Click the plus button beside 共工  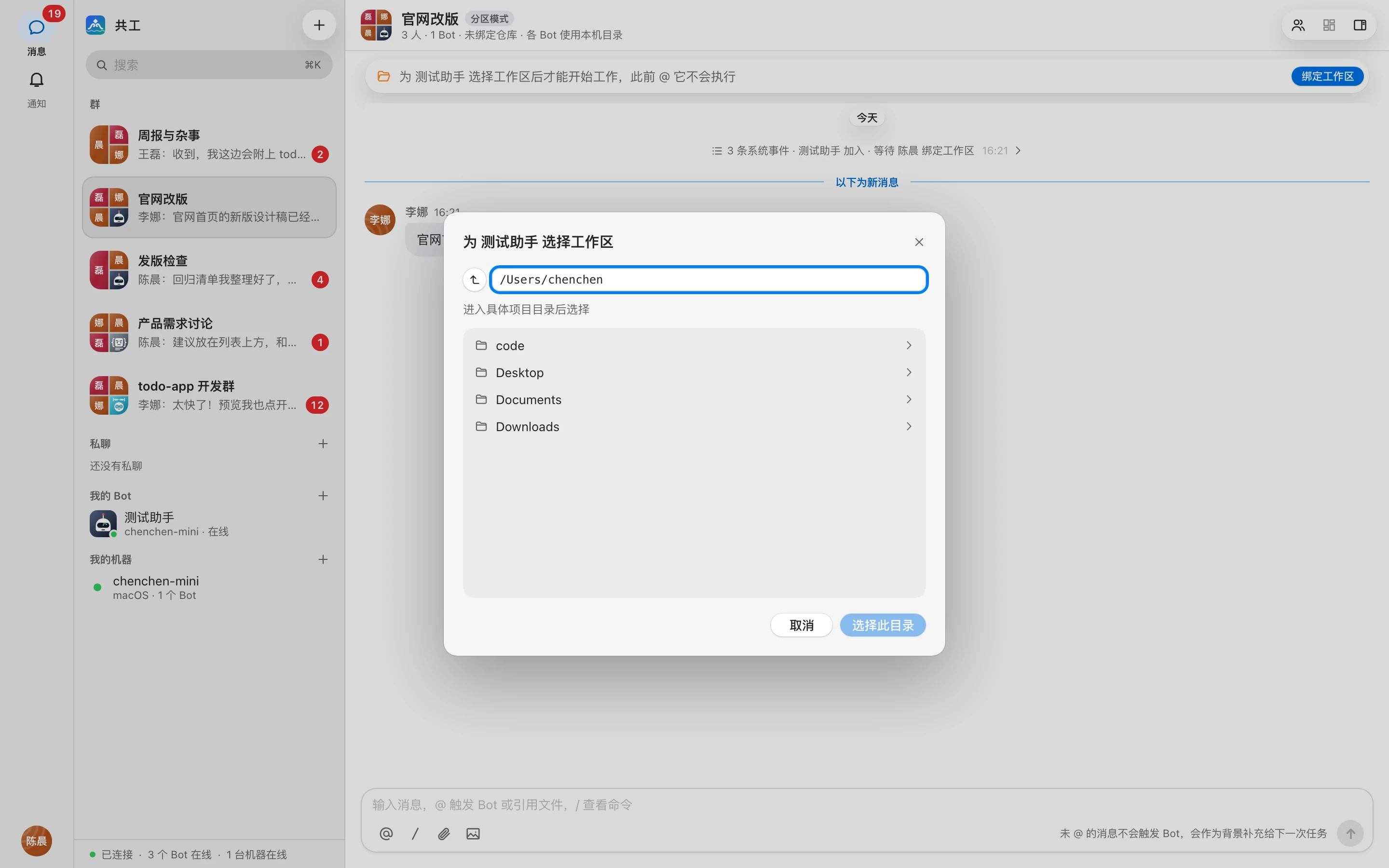tap(319, 25)
